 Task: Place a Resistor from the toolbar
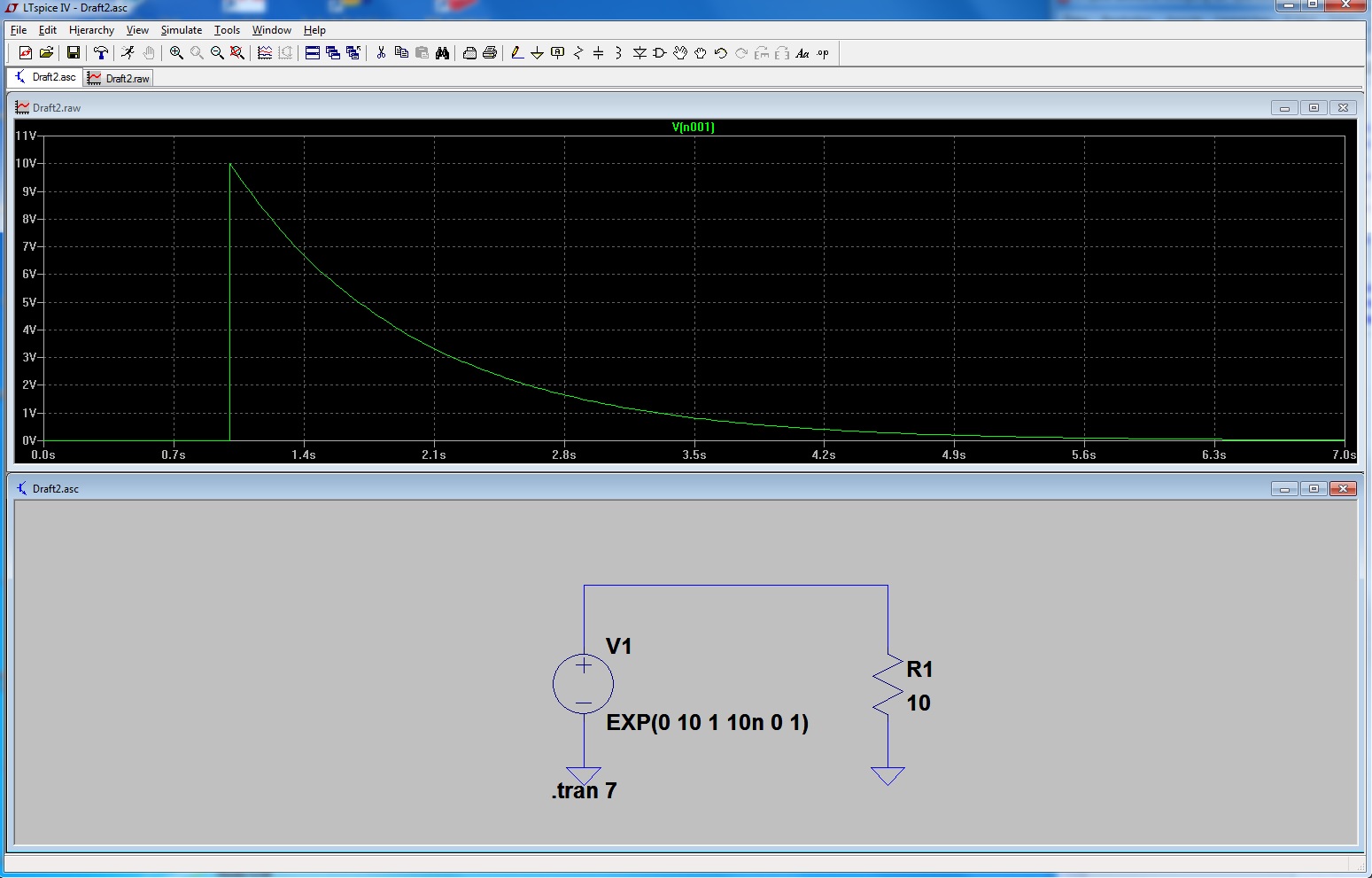(578, 53)
